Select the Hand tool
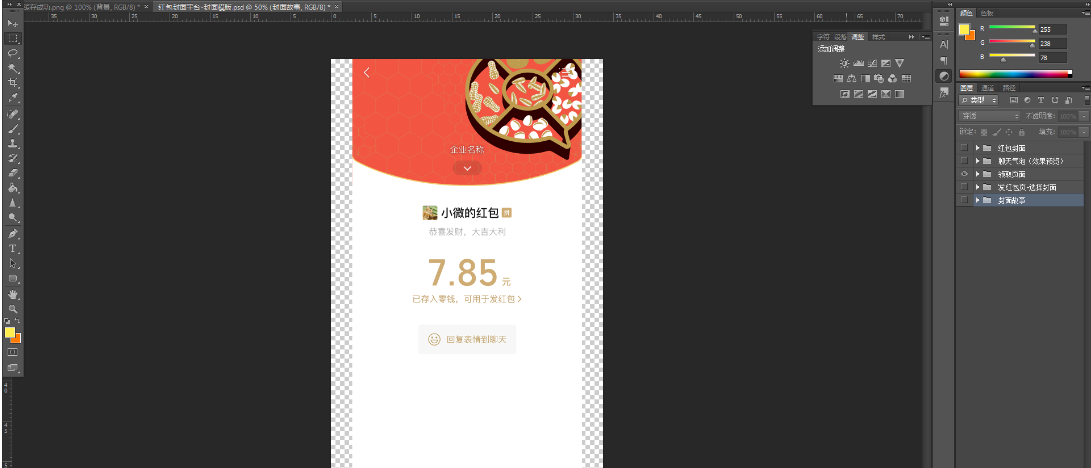1091x468 pixels. point(13,294)
